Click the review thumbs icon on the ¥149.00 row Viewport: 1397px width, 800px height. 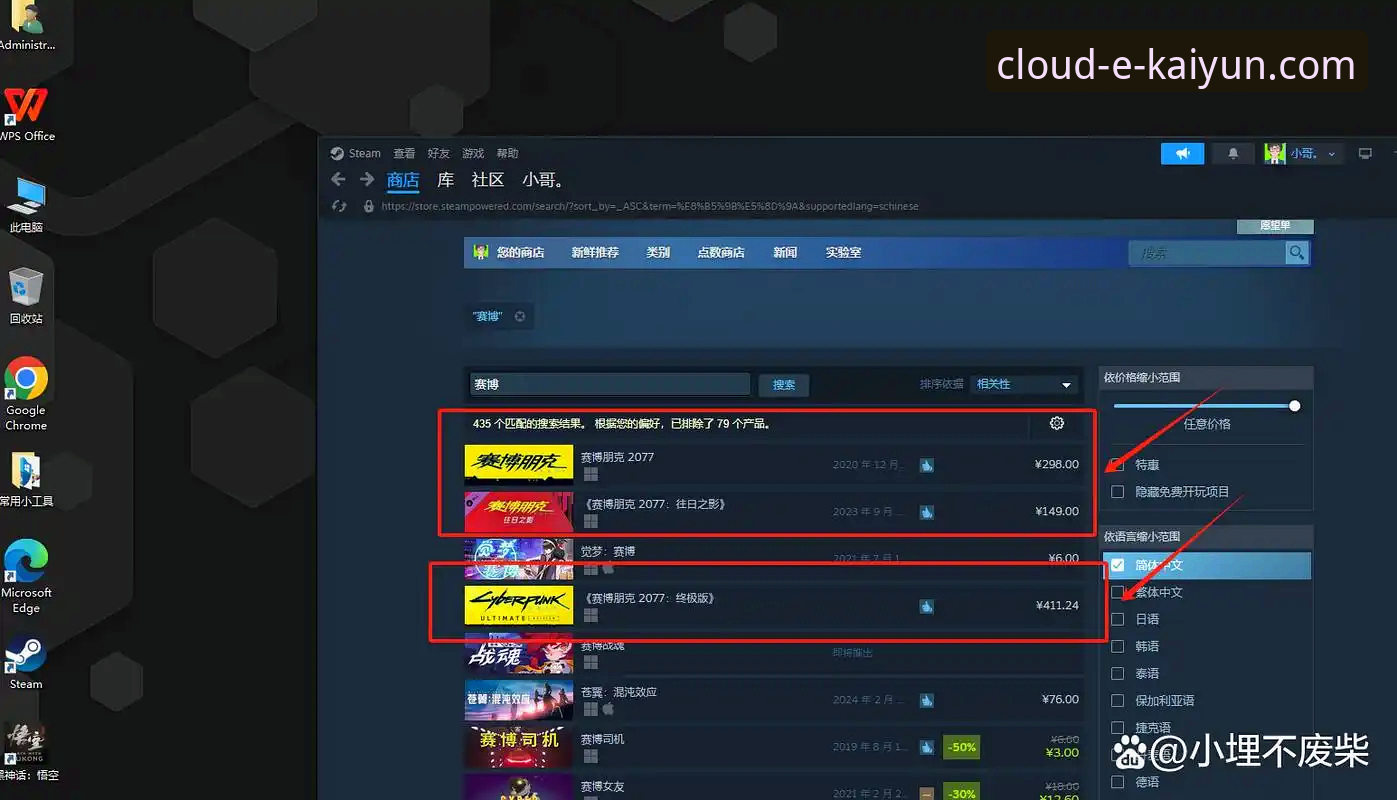(927, 512)
